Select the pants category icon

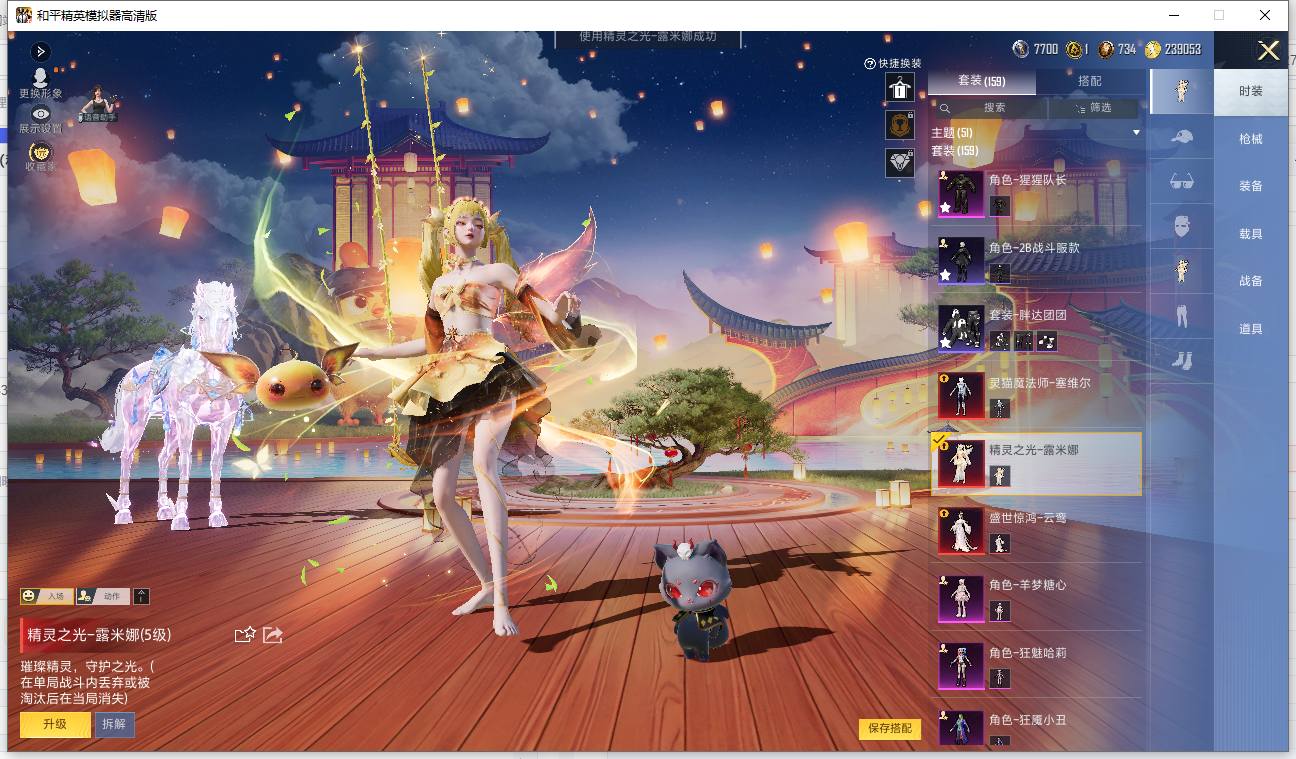[1181, 316]
